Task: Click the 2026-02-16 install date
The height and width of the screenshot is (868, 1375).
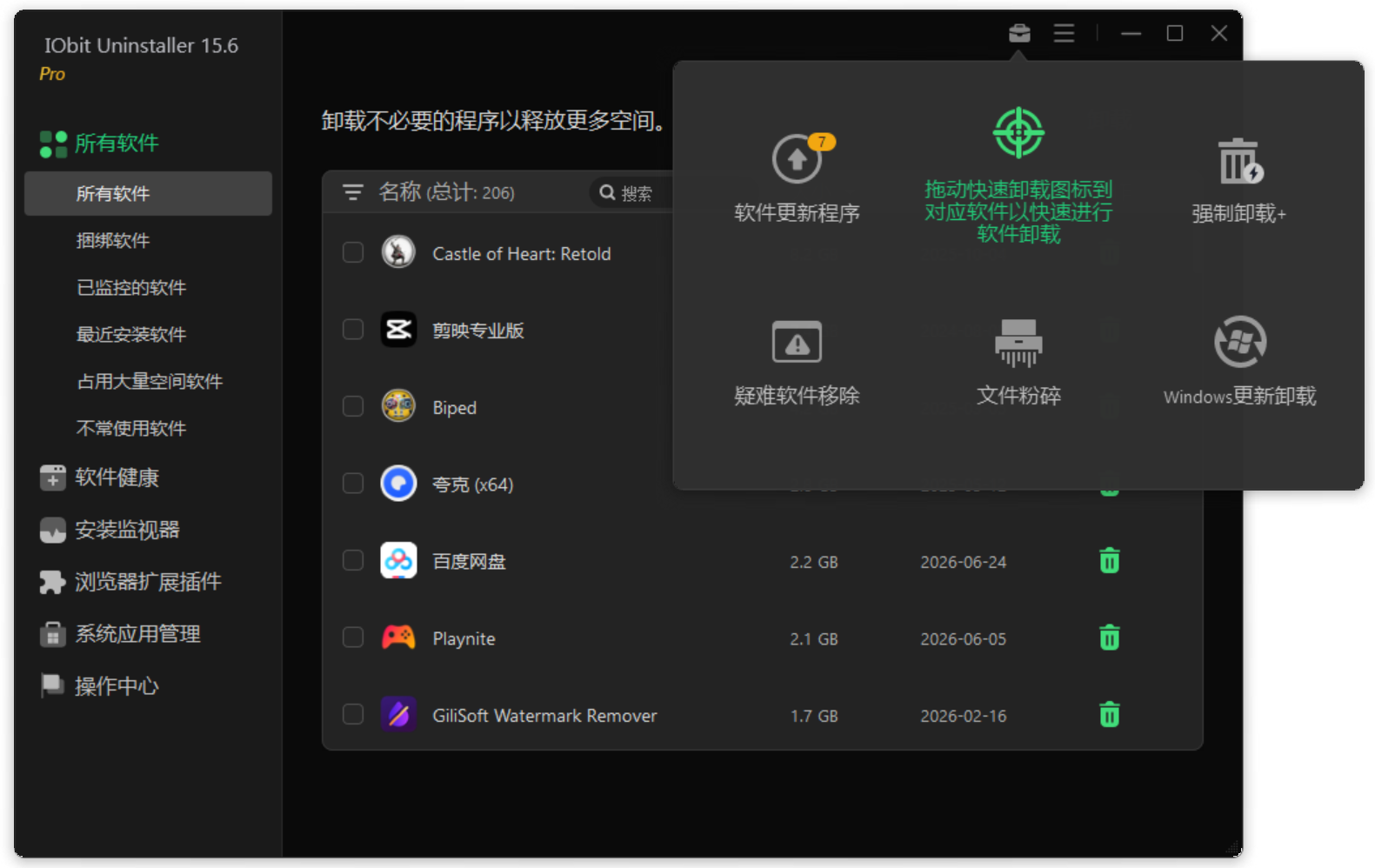Action: pos(964,716)
